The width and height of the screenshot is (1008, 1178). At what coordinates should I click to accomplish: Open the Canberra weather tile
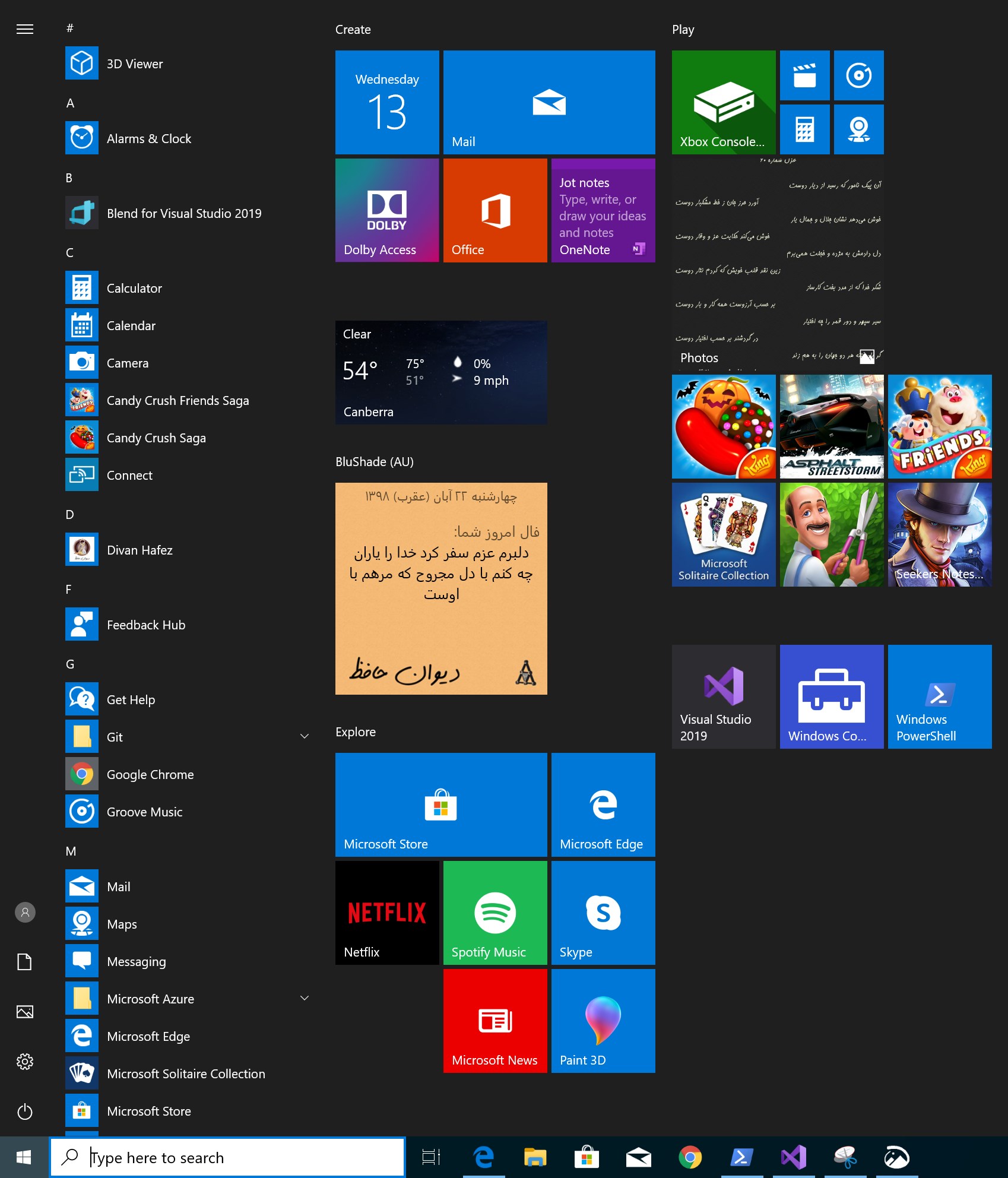click(x=441, y=372)
